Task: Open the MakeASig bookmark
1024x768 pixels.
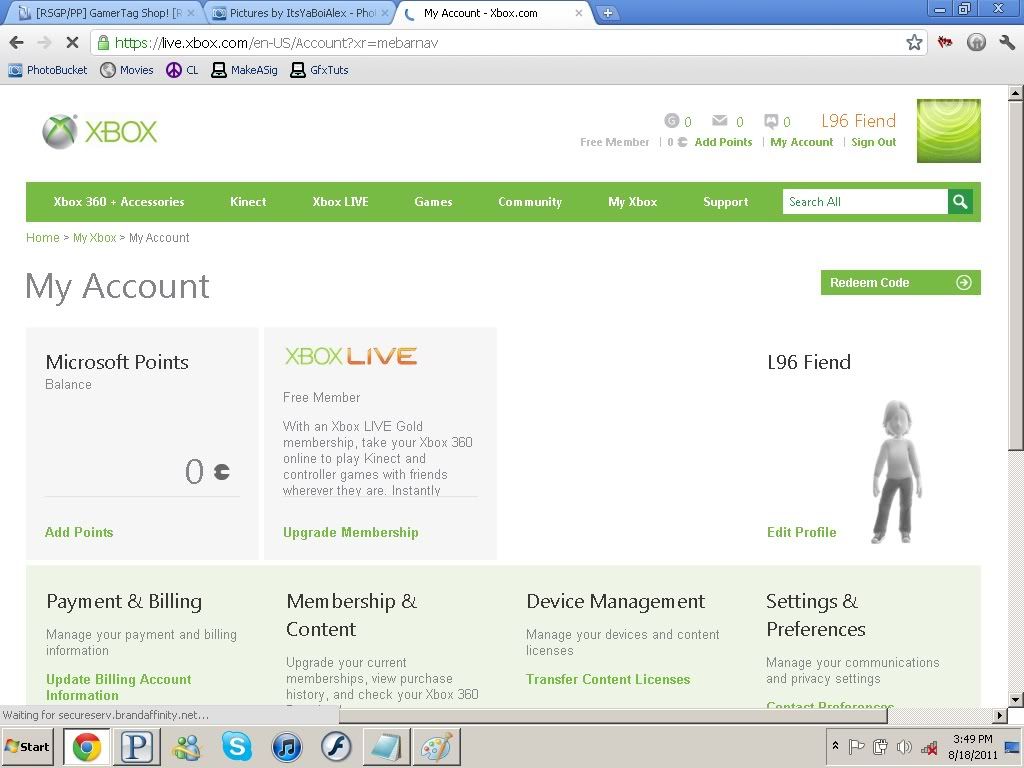Action: tap(244, 70)
